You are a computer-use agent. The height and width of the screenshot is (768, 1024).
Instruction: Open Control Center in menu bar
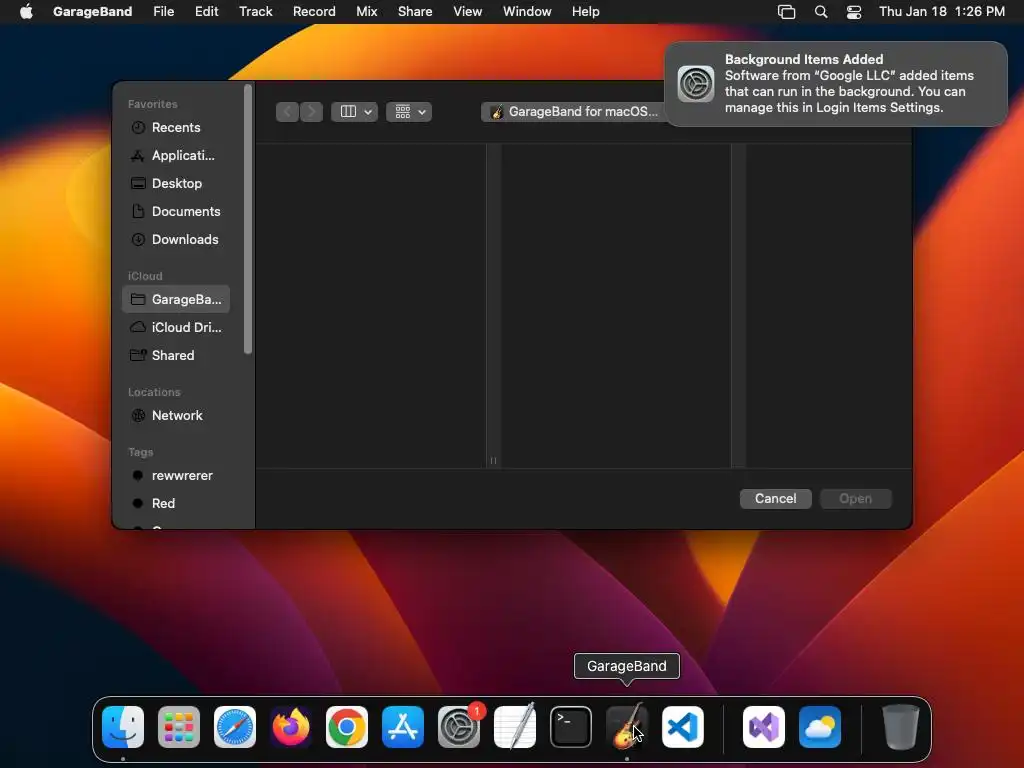click(x=854, y=12)
